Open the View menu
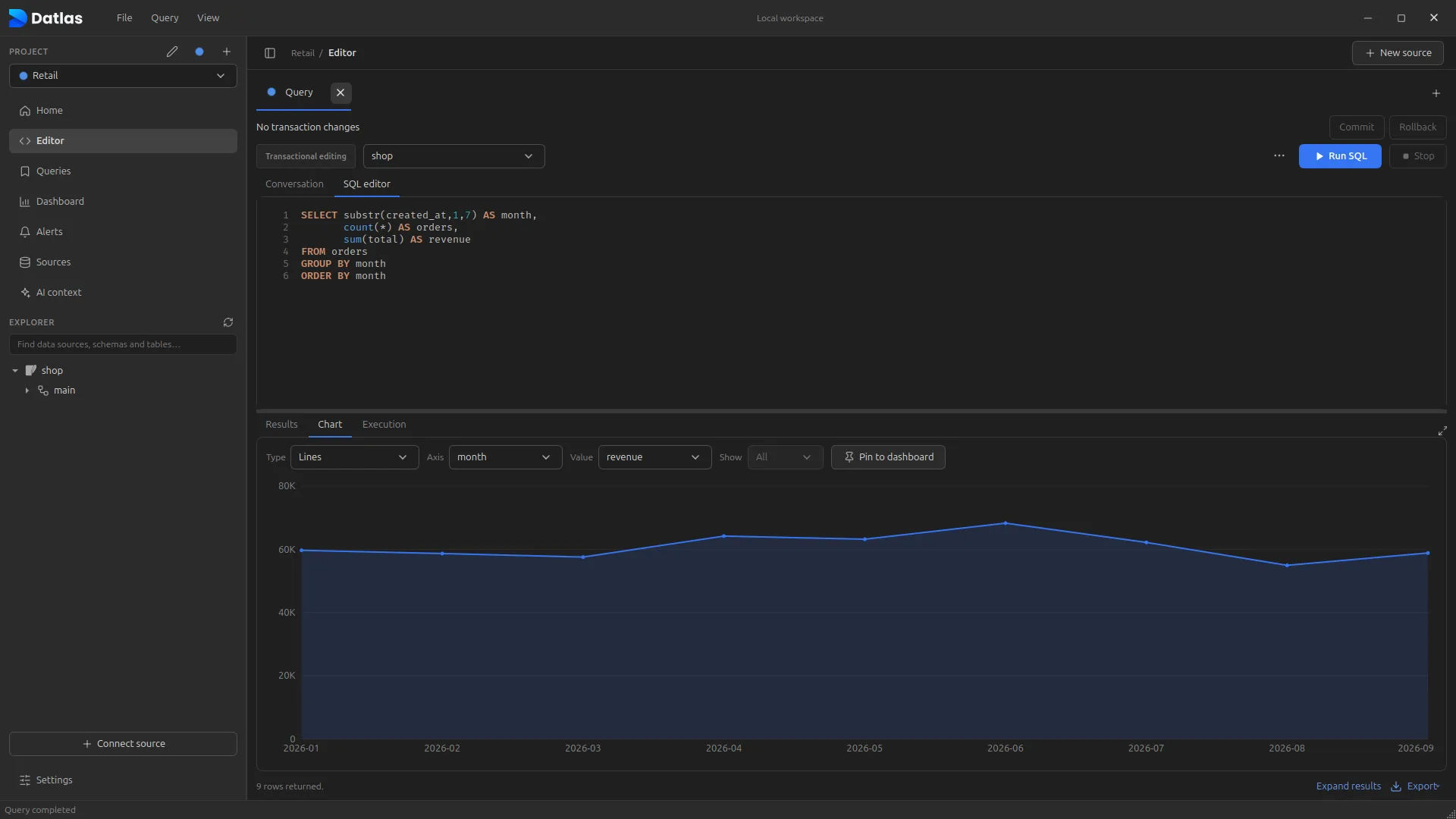 [208, 17]
